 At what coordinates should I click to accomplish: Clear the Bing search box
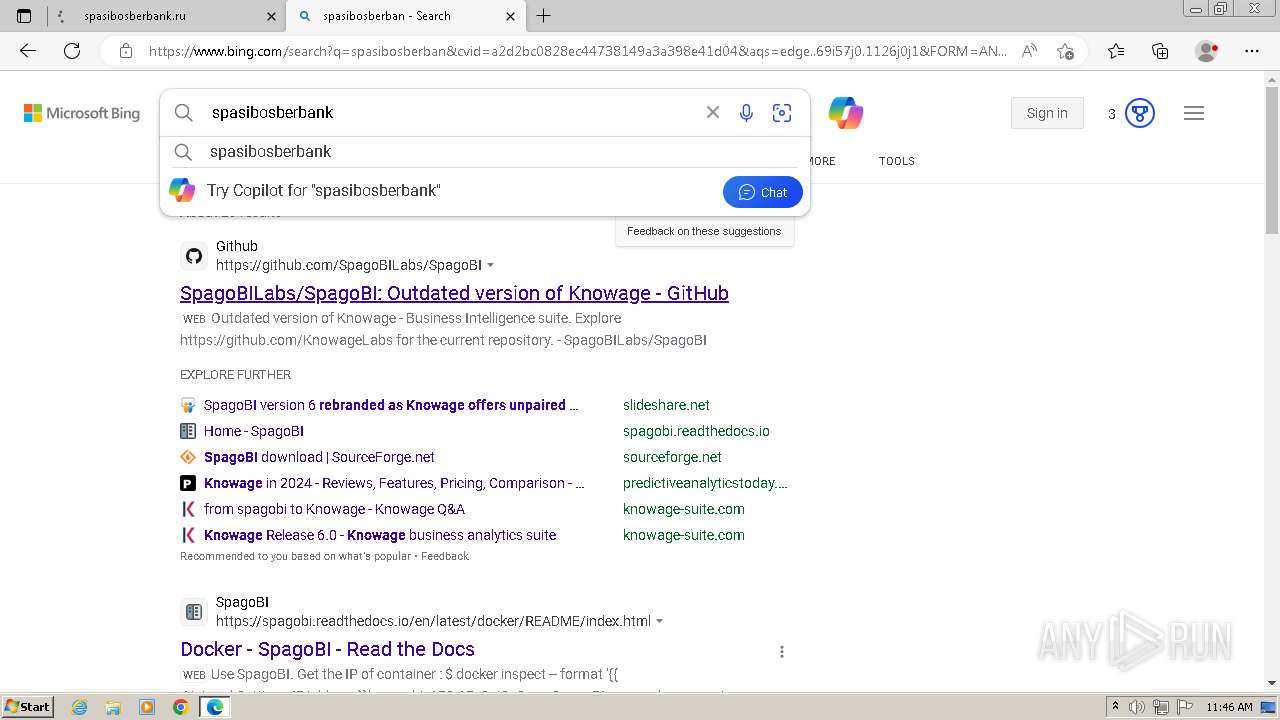coord(713,112)
